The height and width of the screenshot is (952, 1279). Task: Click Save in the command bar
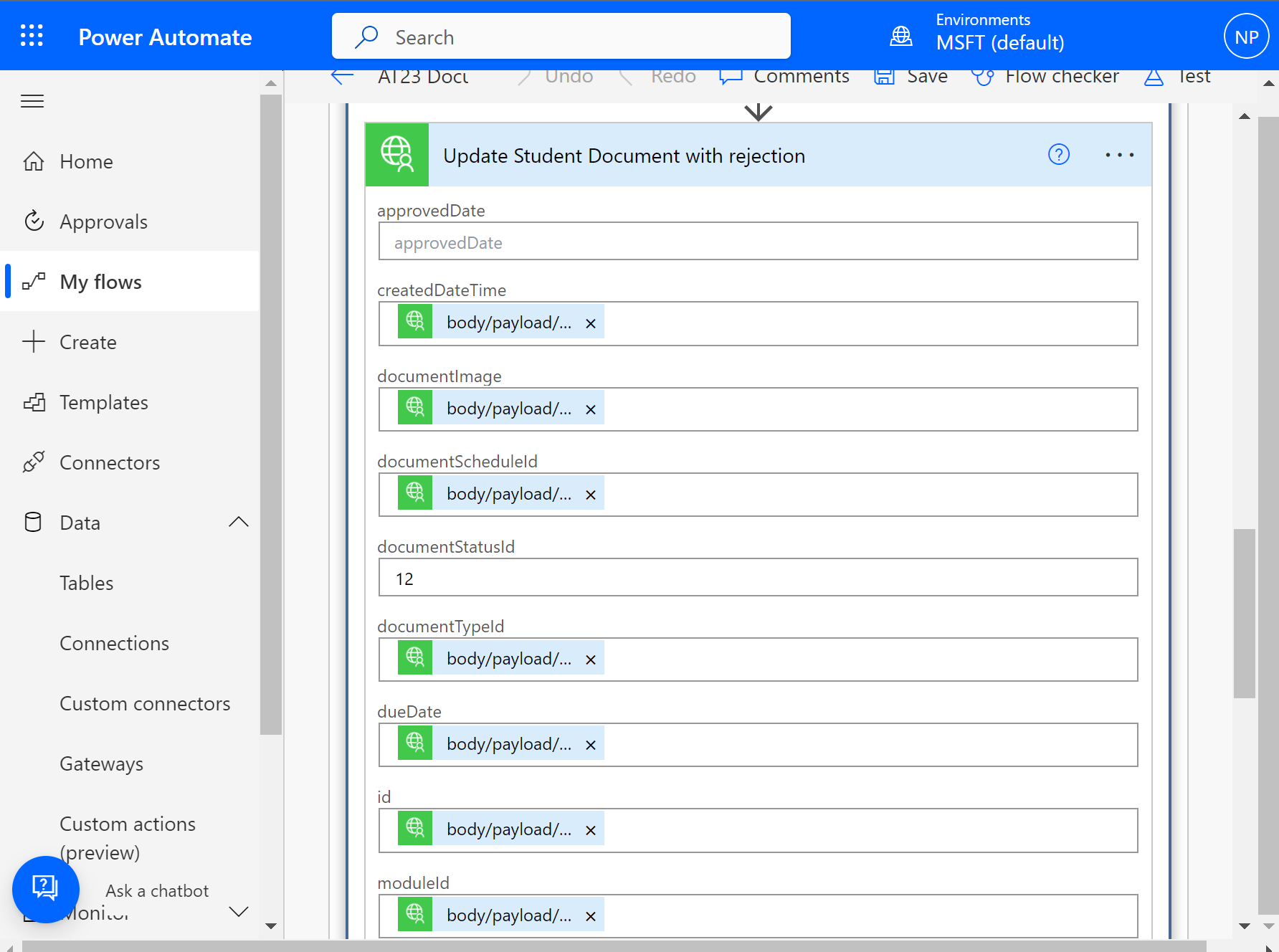[x=910, y=76]
